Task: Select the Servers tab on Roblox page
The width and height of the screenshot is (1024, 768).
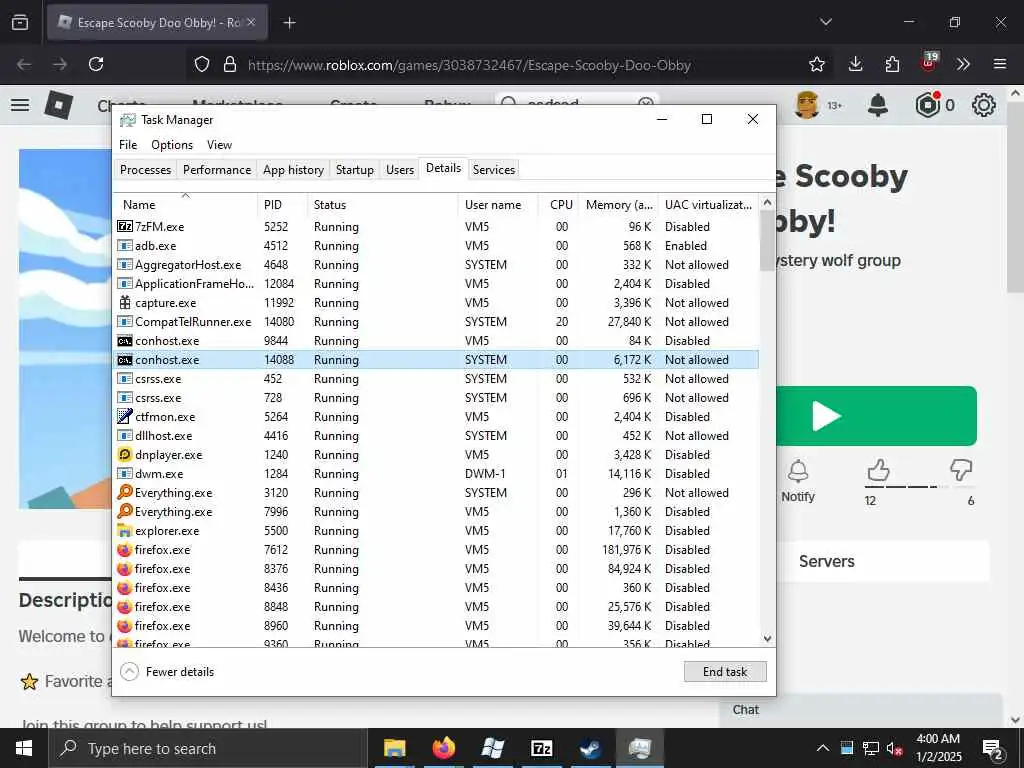Action: coord(826,561)
